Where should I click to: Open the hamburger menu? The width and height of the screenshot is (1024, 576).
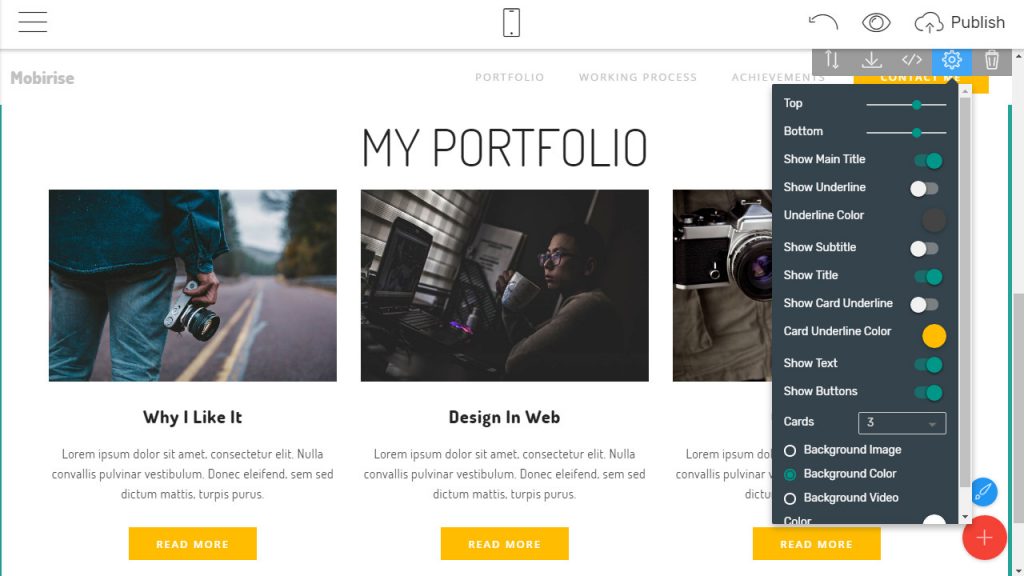click(33, 21)
